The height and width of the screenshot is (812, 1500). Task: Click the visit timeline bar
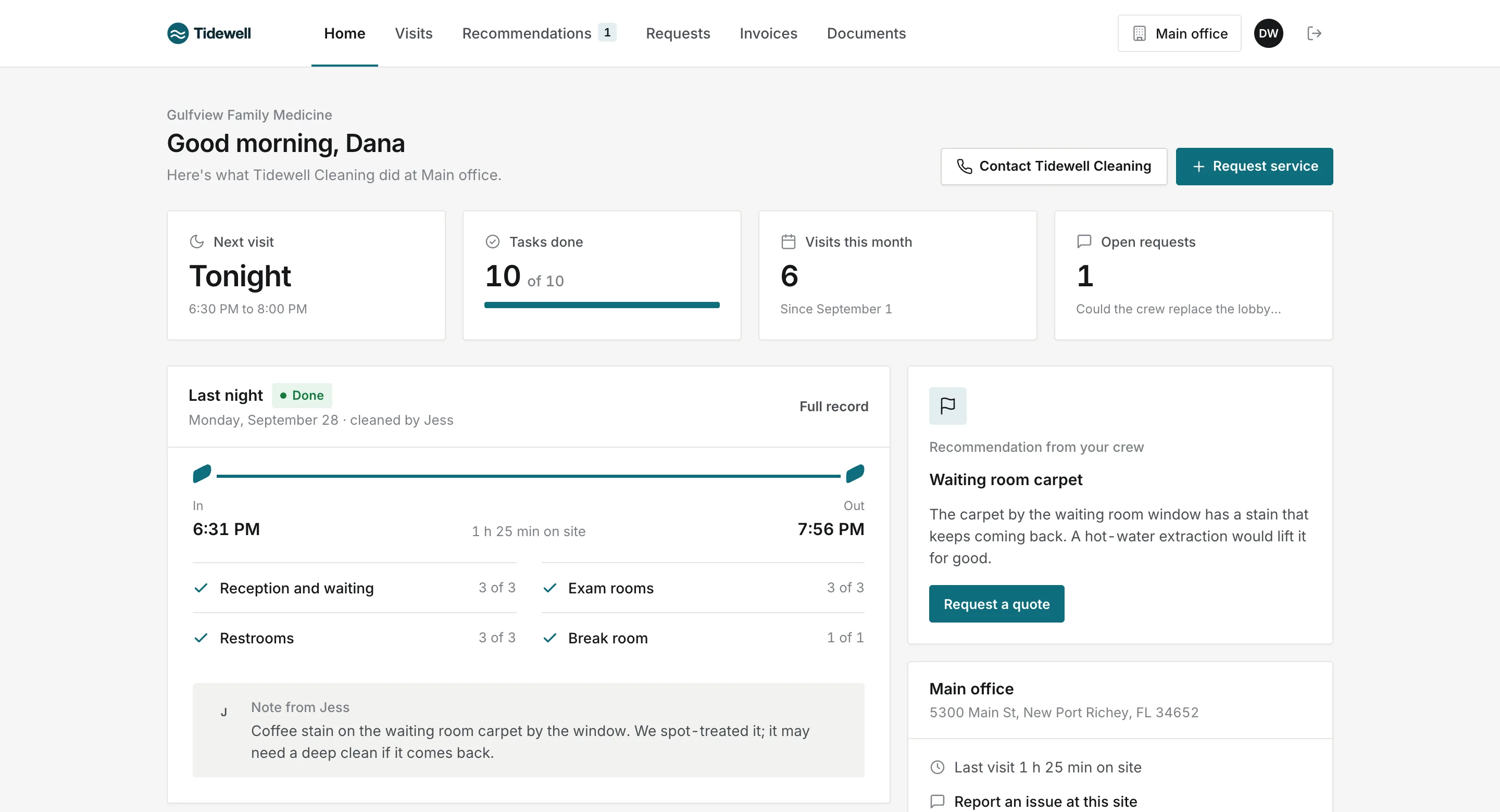pyautogui.click(x=528, y=476)
